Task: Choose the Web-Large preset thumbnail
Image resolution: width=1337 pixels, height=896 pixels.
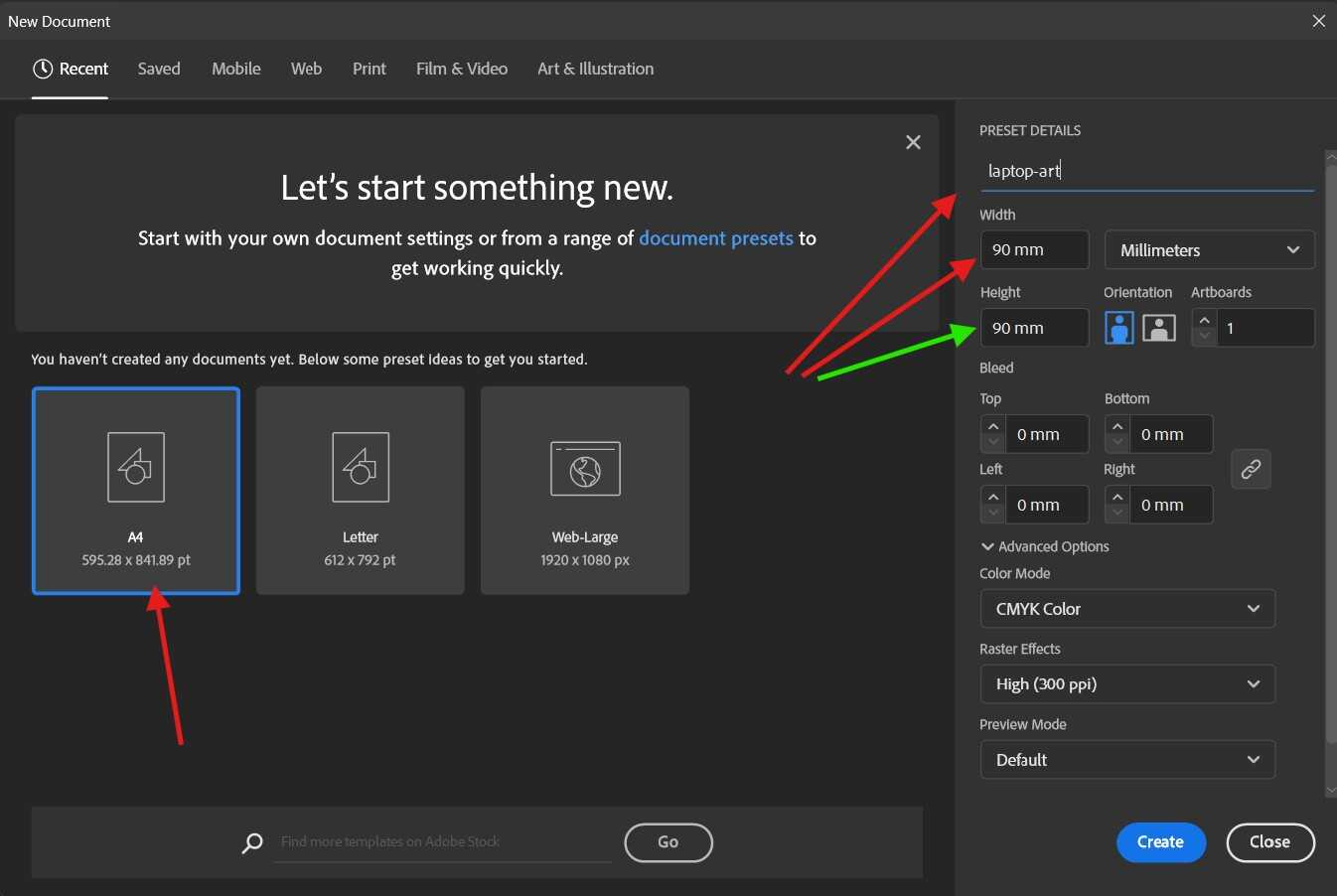Action: click(x=585, y=491)
